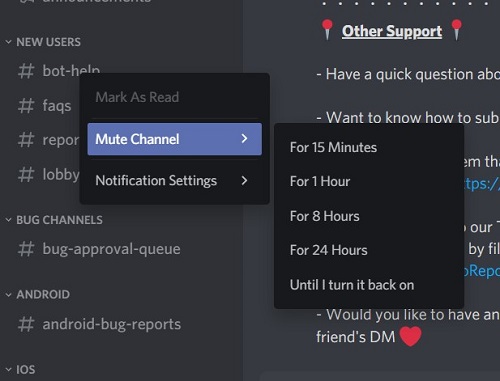Click the hash icon of android-bug-reports
This screenshot has width=500, height=381.
click(26, 324)
